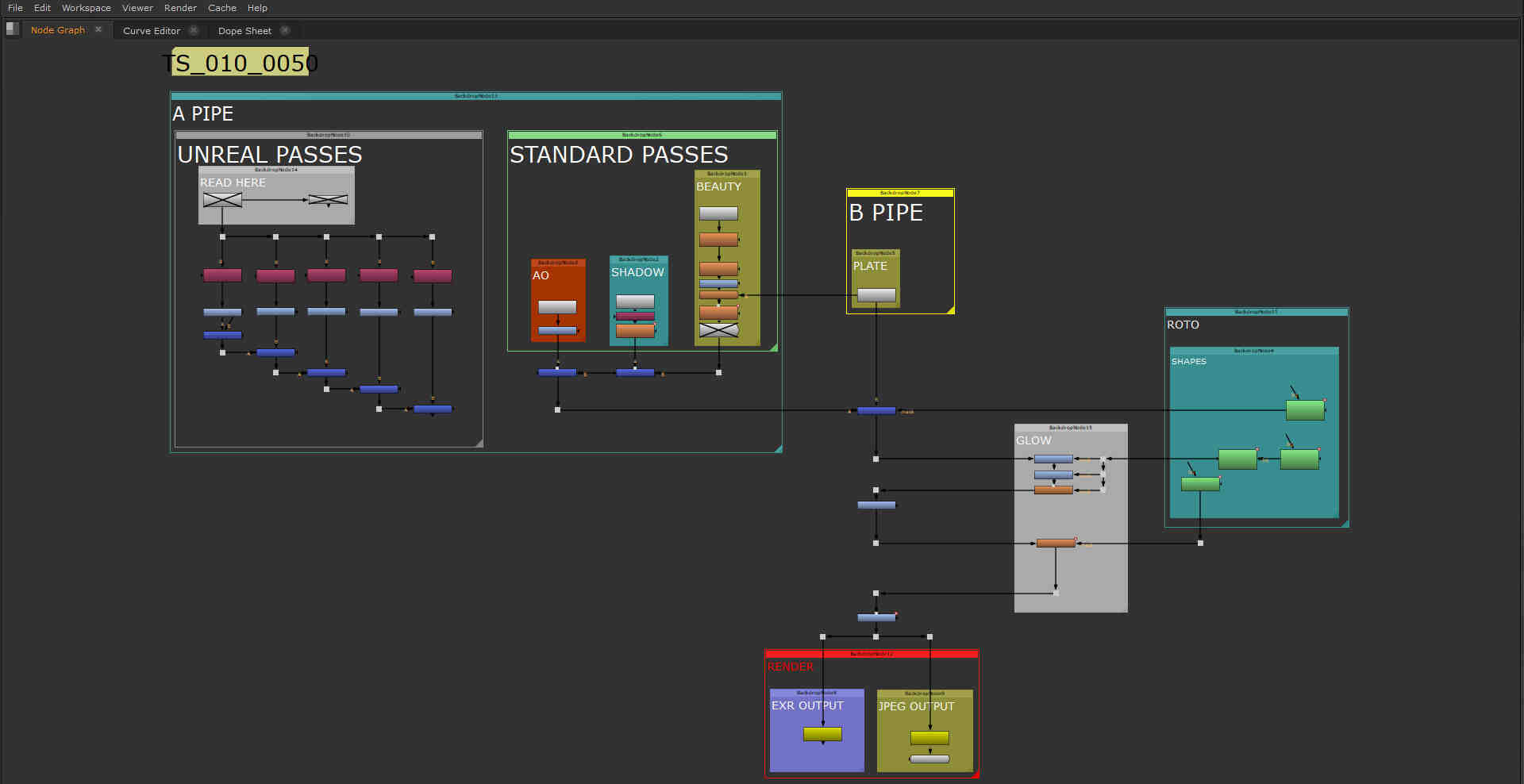Screen dimensions: 1524x784
Task: Select the RENDER backdrop label
Action: point(790,667)
